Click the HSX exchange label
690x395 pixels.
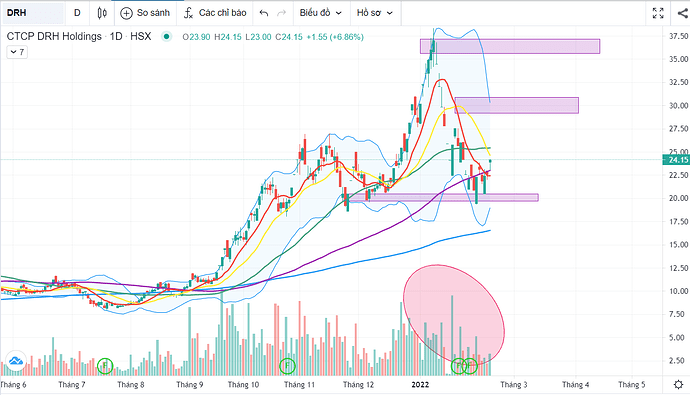tap(140, 37)
